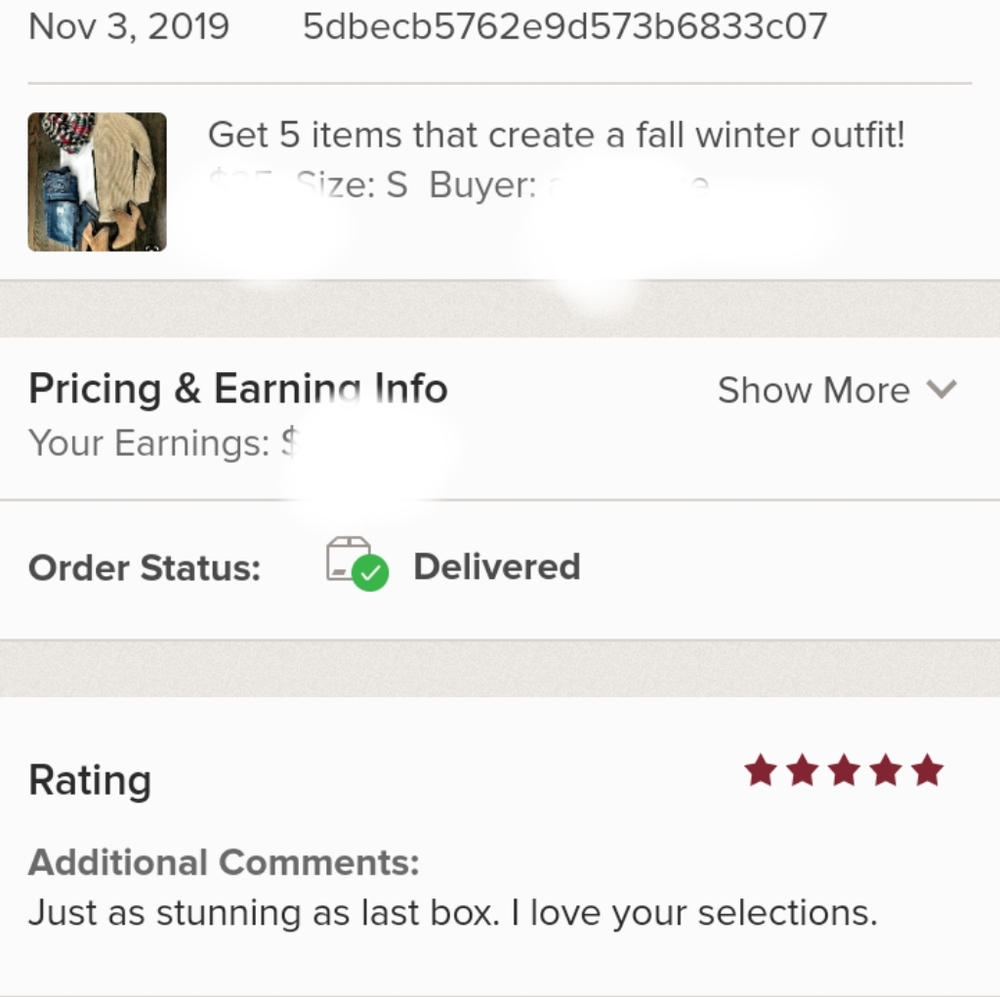This screenshot has height=997, width=1000.
Task: Click the fifth rating star
Action: tap(928, 771)
